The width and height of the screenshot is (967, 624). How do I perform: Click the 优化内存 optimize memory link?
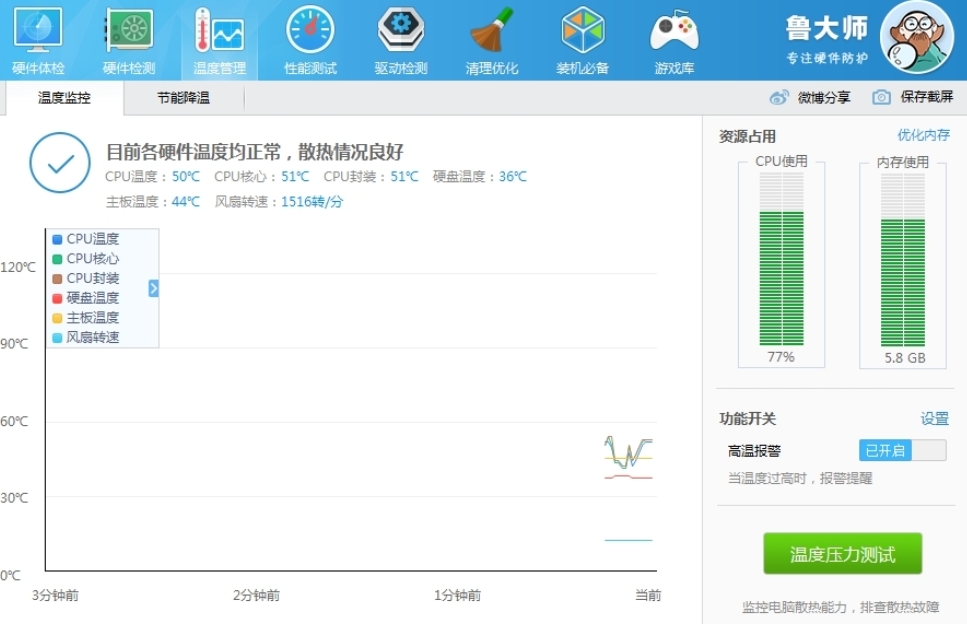[923, 135]
